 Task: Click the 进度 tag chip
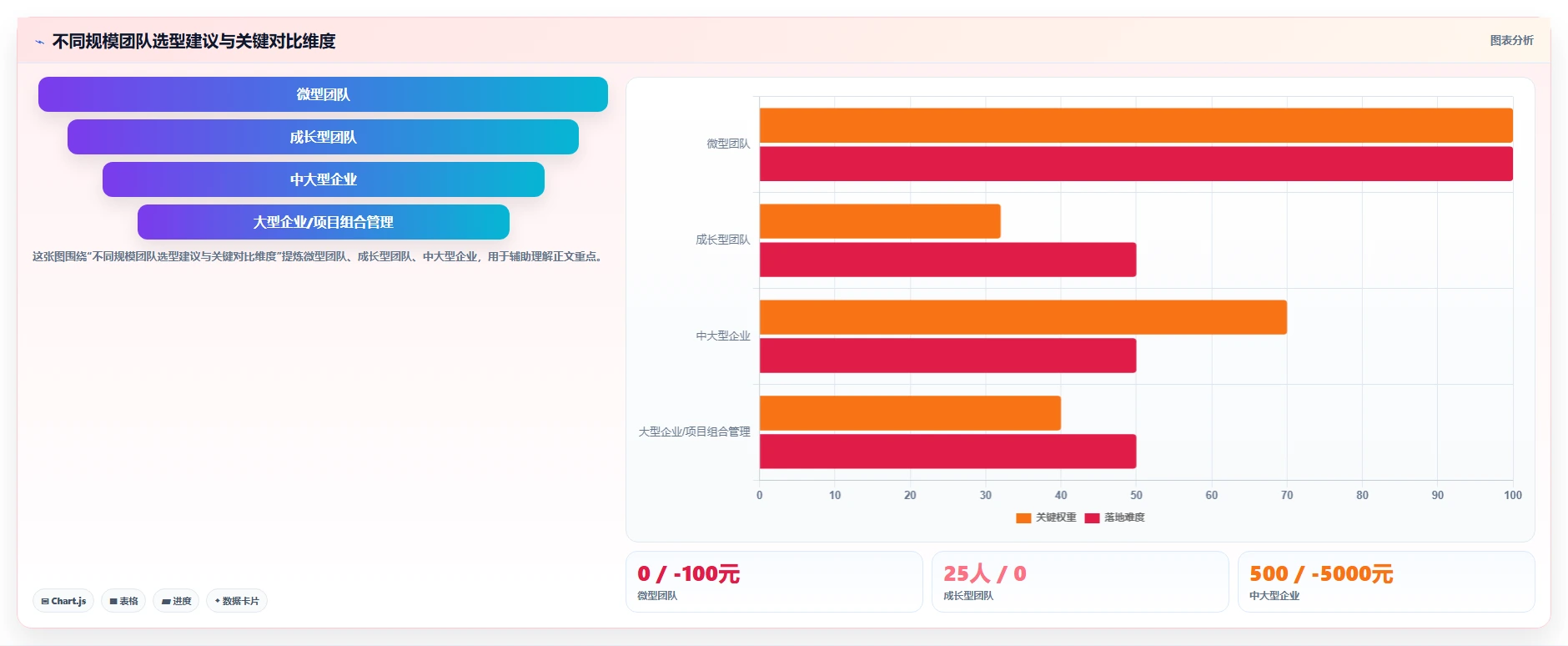[176, 601]
